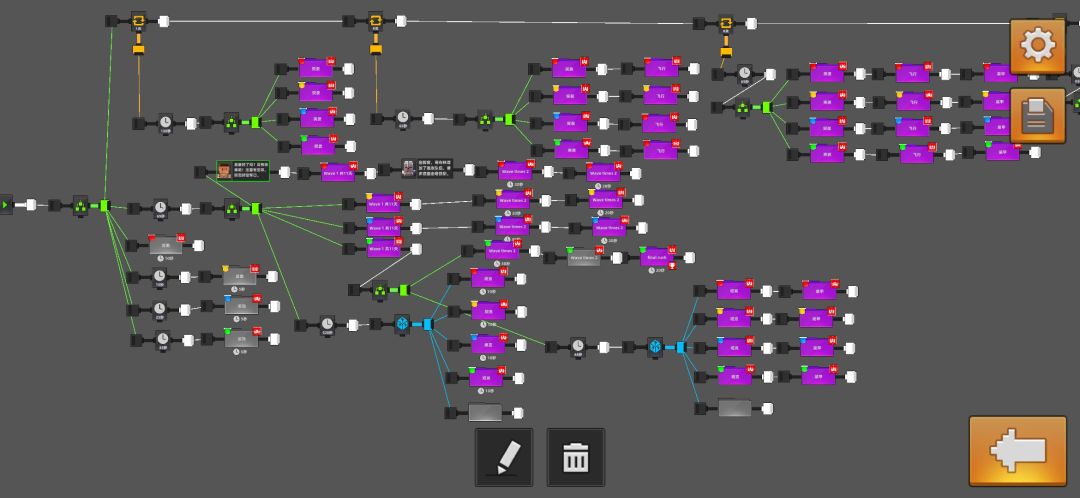Select clock node before green-flag gray node
Screen dimensions: 1080x498
(x=163, y=340)
